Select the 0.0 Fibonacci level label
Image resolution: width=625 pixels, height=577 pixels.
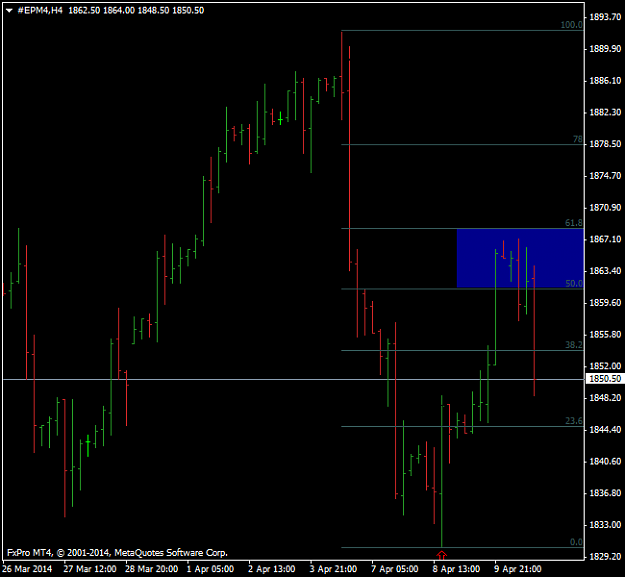pyautogui.click(x=576, y=542)
